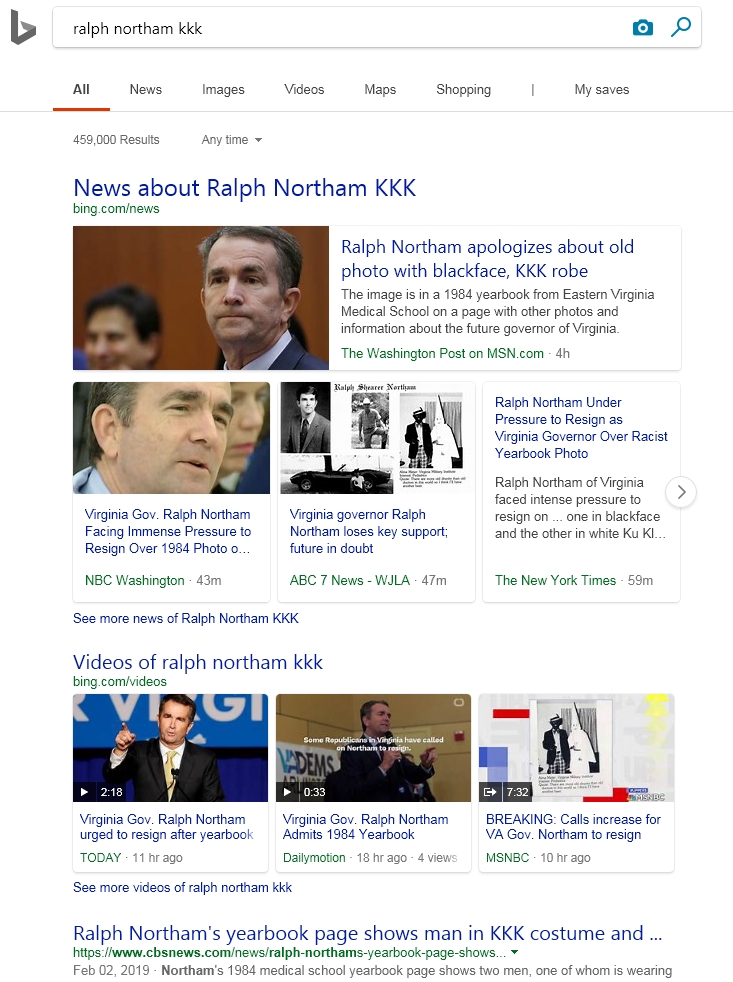
Task: Click the ABC 7 News - WJLA source label
Action: click(x=350, y=581)
